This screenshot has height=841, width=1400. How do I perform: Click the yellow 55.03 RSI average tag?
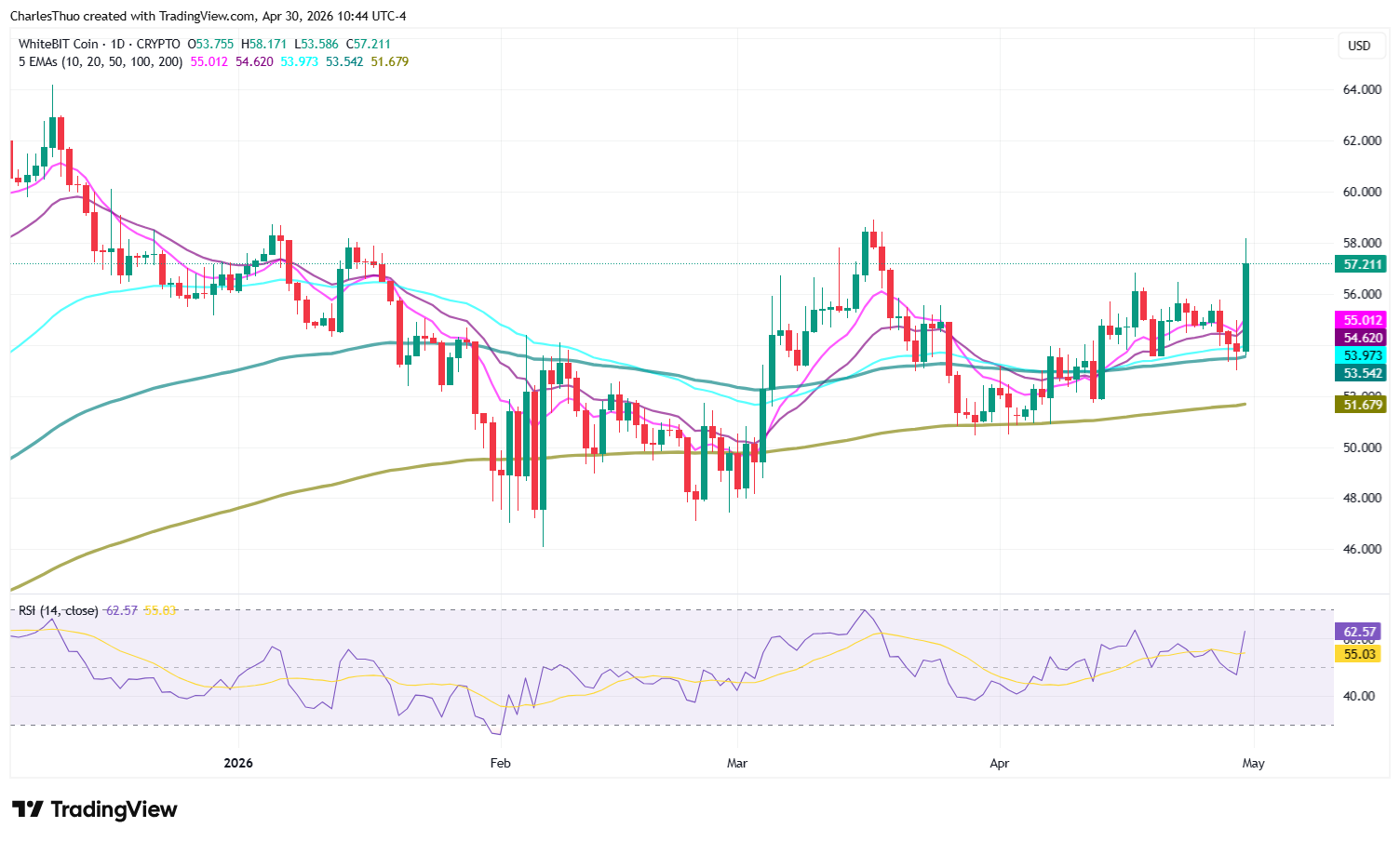point(1360,654)
